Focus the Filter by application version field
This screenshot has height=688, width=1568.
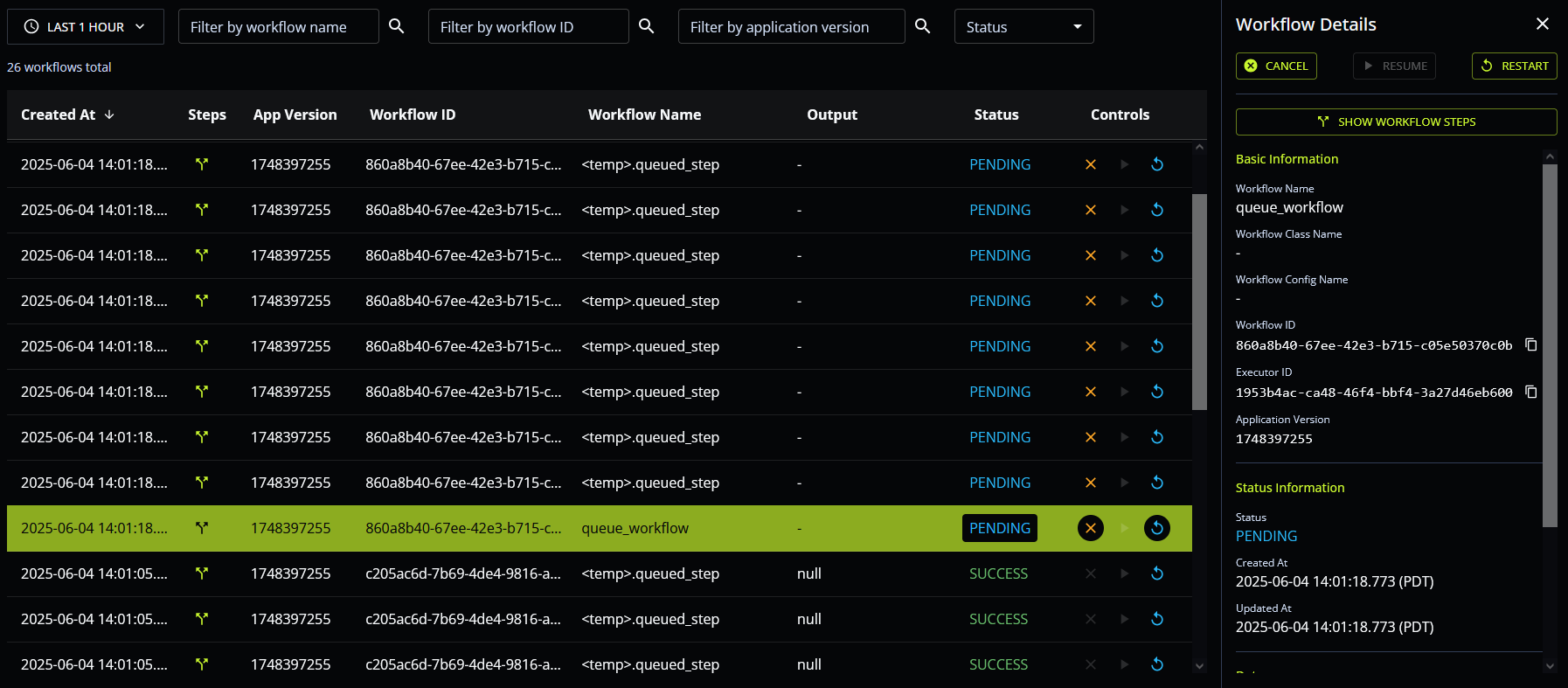tap(792, 26)
